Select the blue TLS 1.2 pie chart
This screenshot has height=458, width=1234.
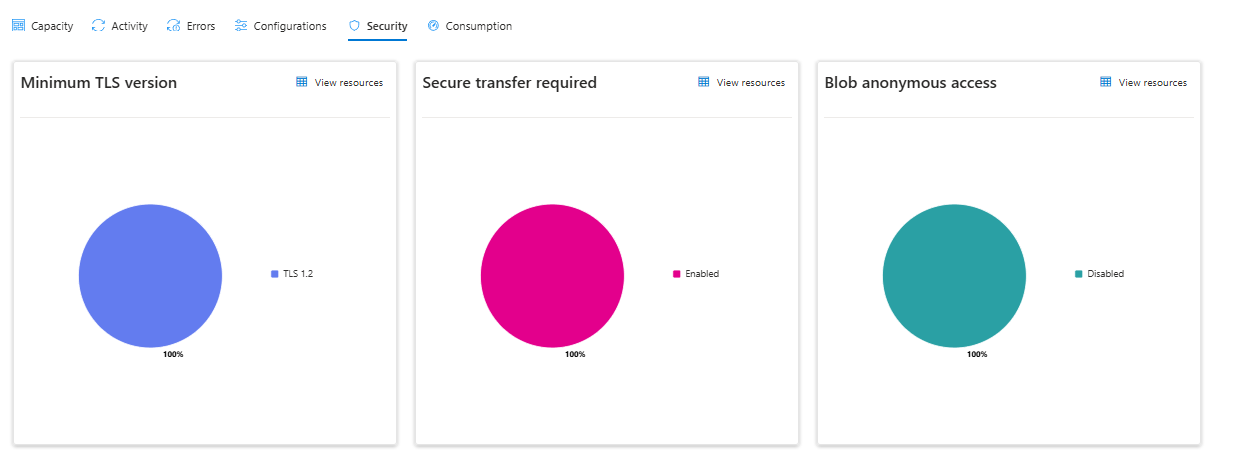click(150, 276)
